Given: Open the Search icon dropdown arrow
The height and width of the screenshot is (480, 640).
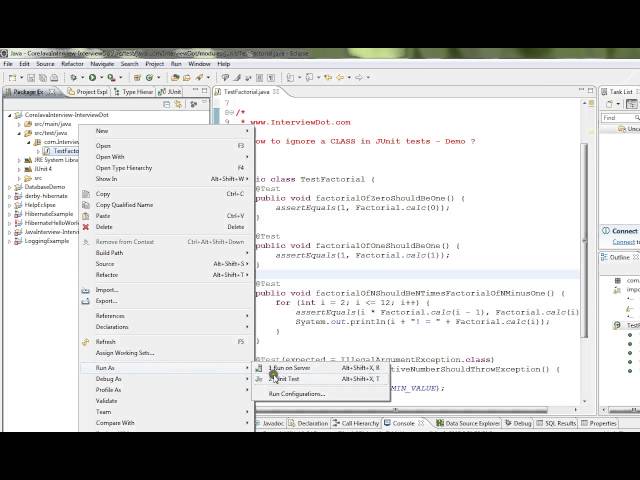Looking at the screenshot, I should [208, 78].
